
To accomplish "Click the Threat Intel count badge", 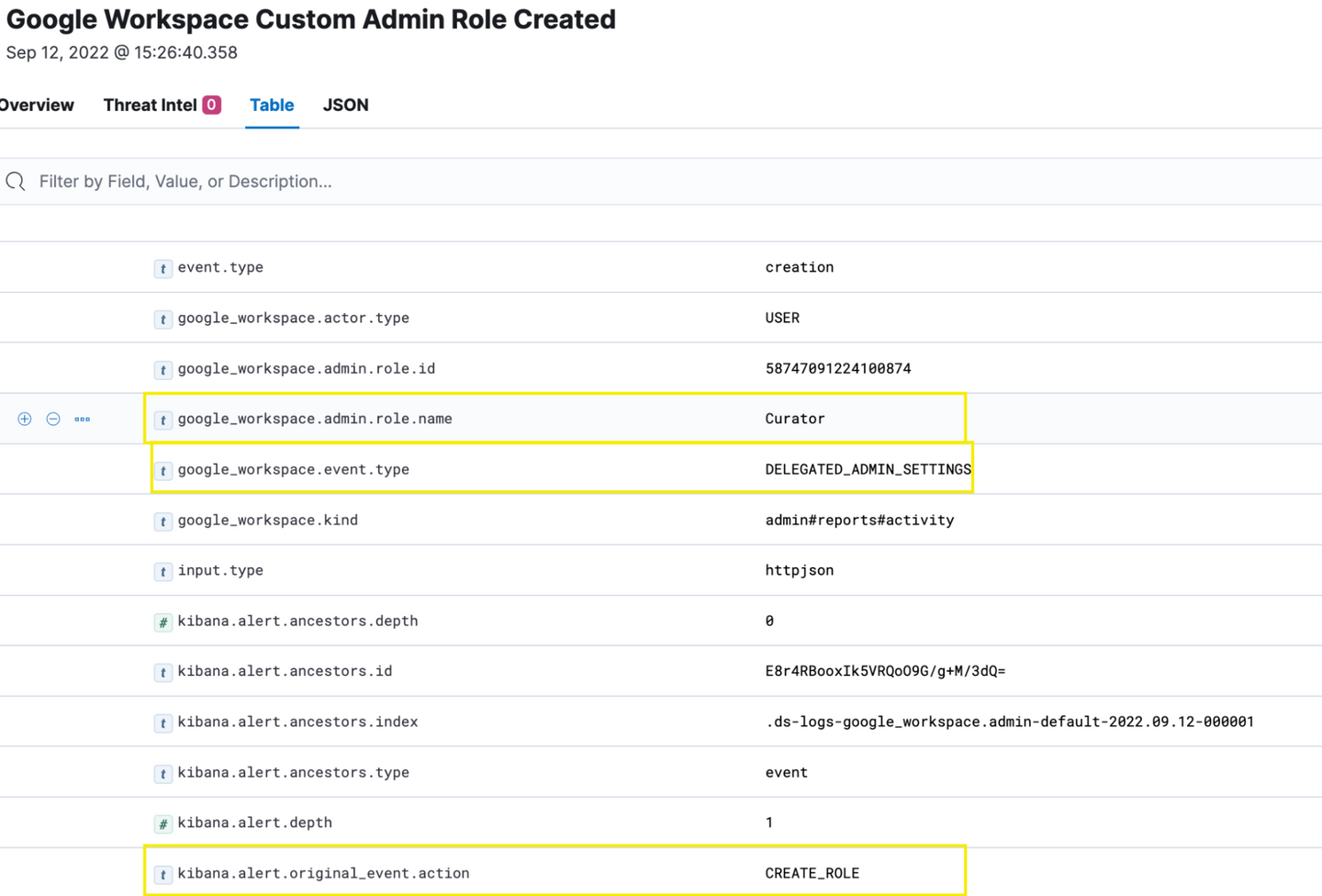I will click(x=211, y=105).
